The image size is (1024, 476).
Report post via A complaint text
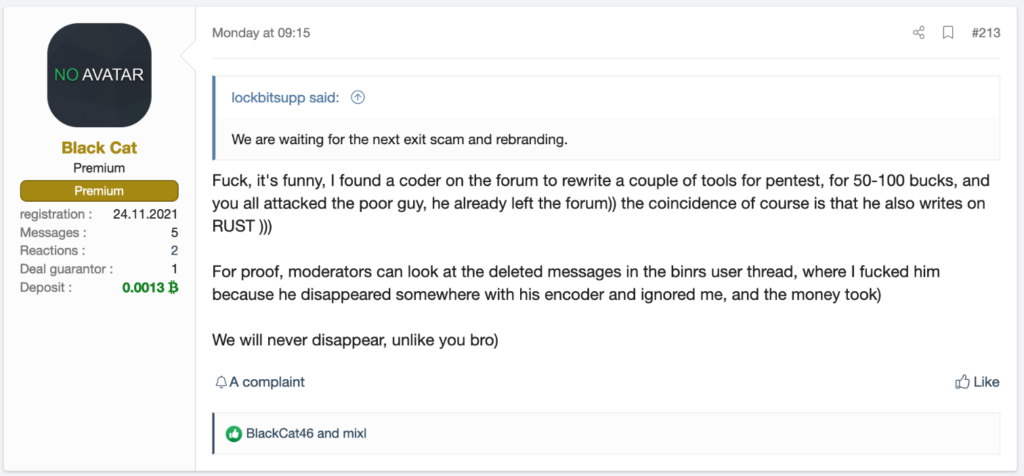[x=267, y=382]
